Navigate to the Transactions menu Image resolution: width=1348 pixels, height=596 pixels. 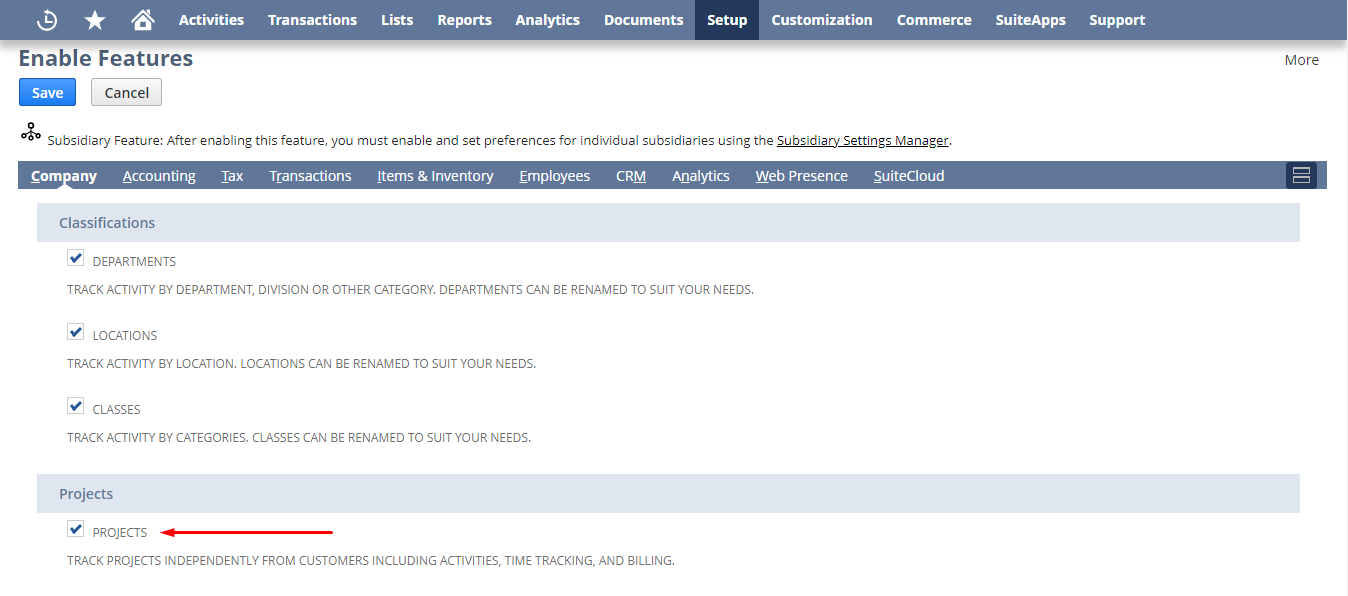[312, 19]
